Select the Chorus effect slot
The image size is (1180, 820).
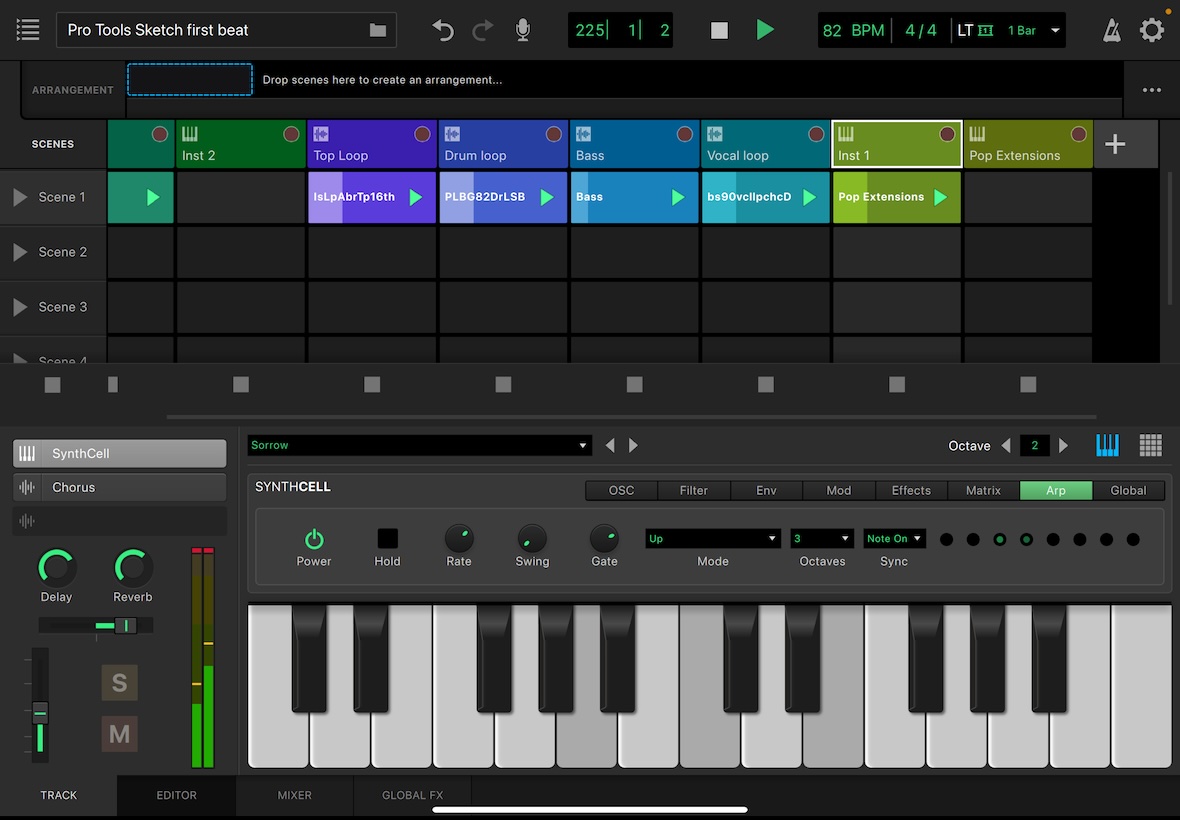[120, 487]
